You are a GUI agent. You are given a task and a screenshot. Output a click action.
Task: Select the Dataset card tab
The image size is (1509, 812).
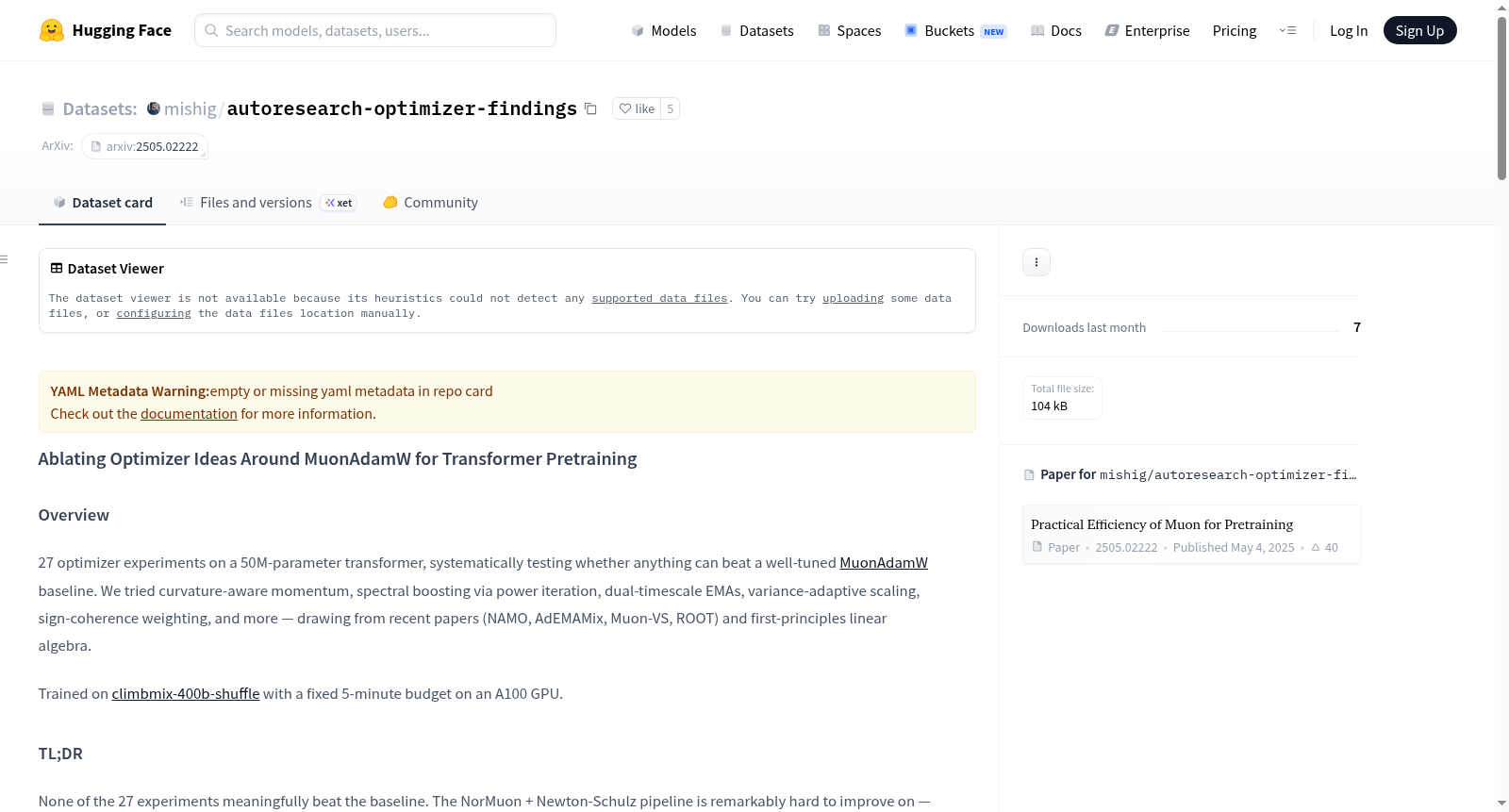(103, 203)
